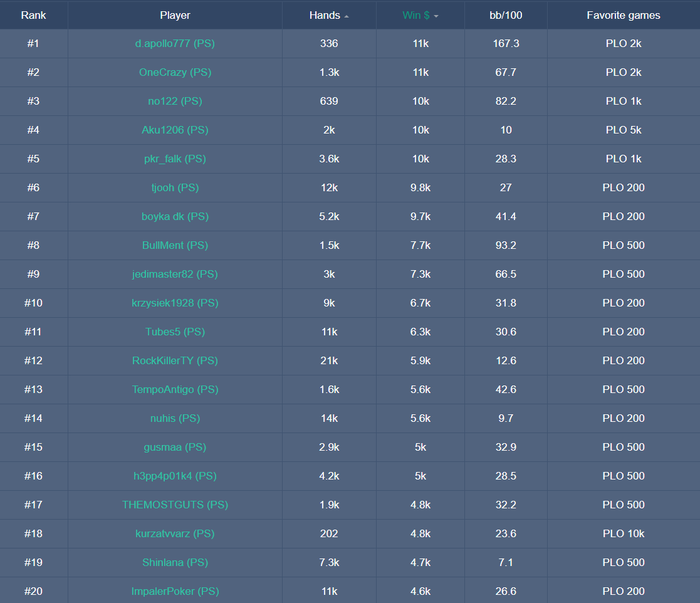This screenshot has height=603, width=700.
Task: Open player jedimaster82 (PS) profile
Action: (175, 274)
